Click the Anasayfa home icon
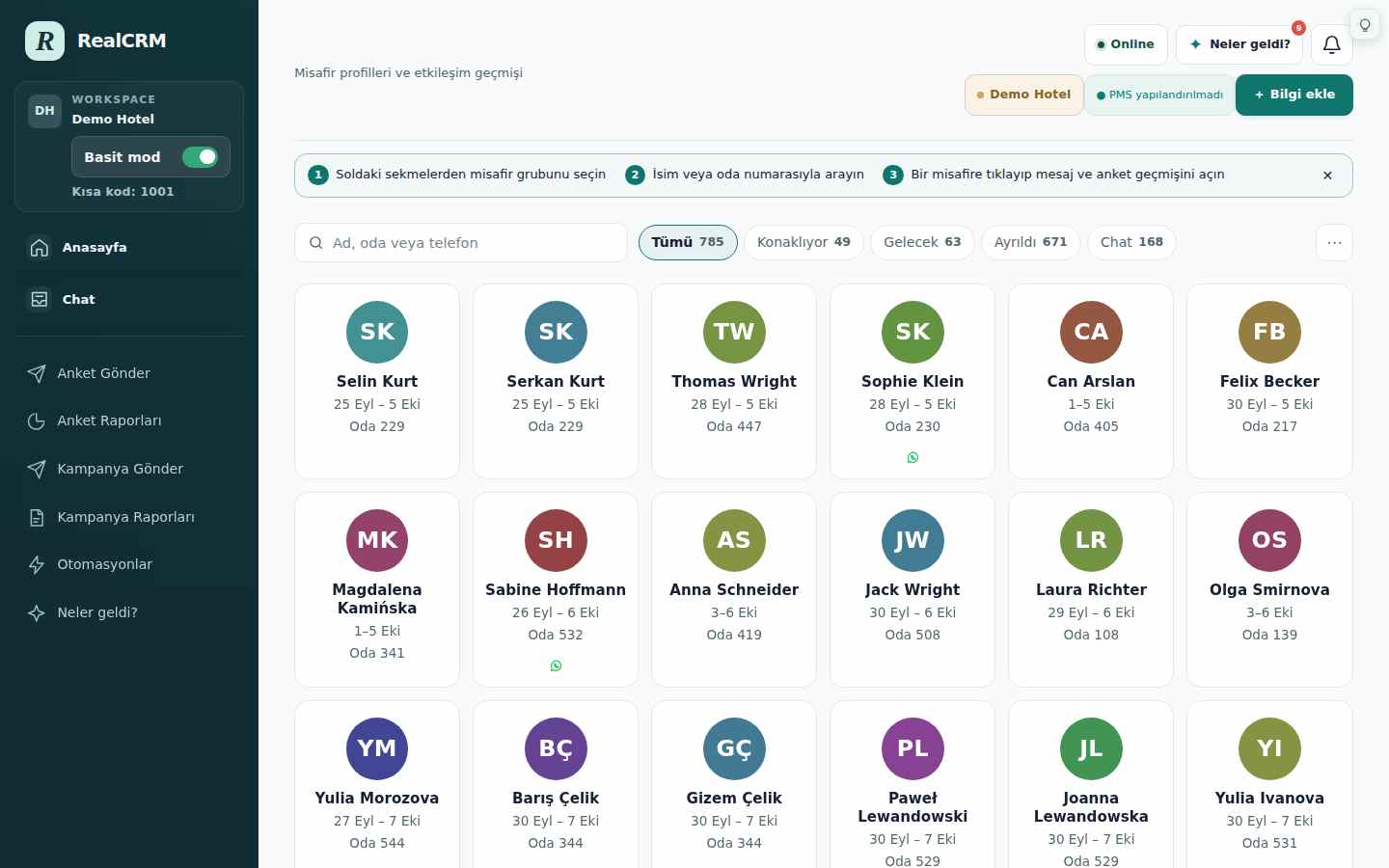This screenshot has height=868, width=1389. 40,248
